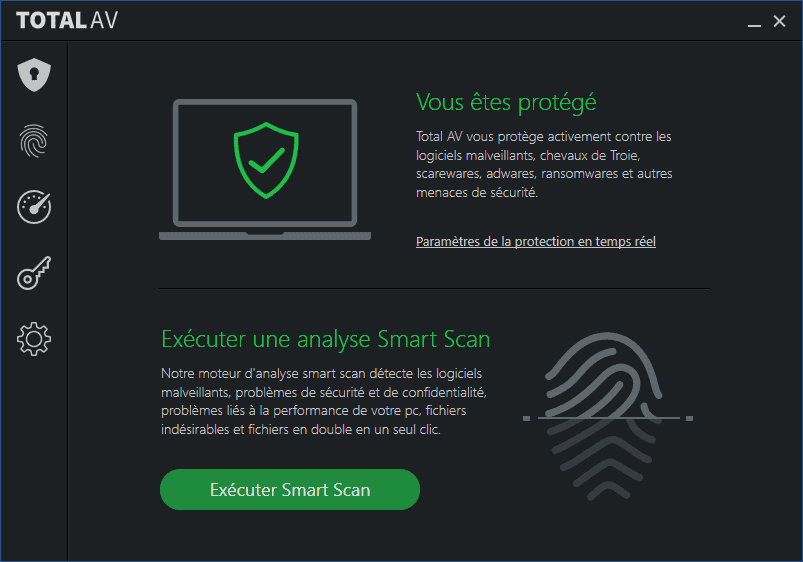Viewport: 803px width, 562px height.
Task: Click the smart scan engine description text
Action: coord(324,401)
